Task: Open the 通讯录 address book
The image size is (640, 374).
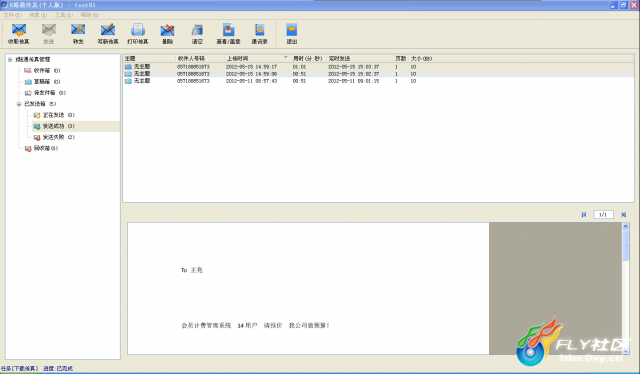Action: [259, 34]
